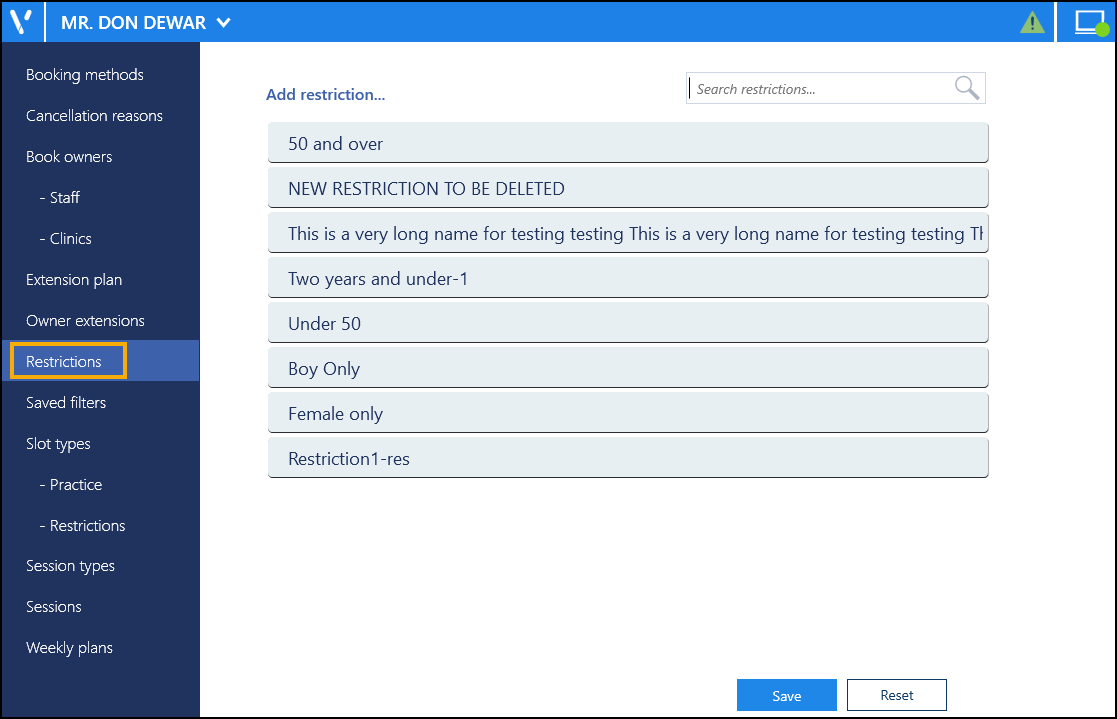Open Sessions in the sidebar

click(54, 607)
